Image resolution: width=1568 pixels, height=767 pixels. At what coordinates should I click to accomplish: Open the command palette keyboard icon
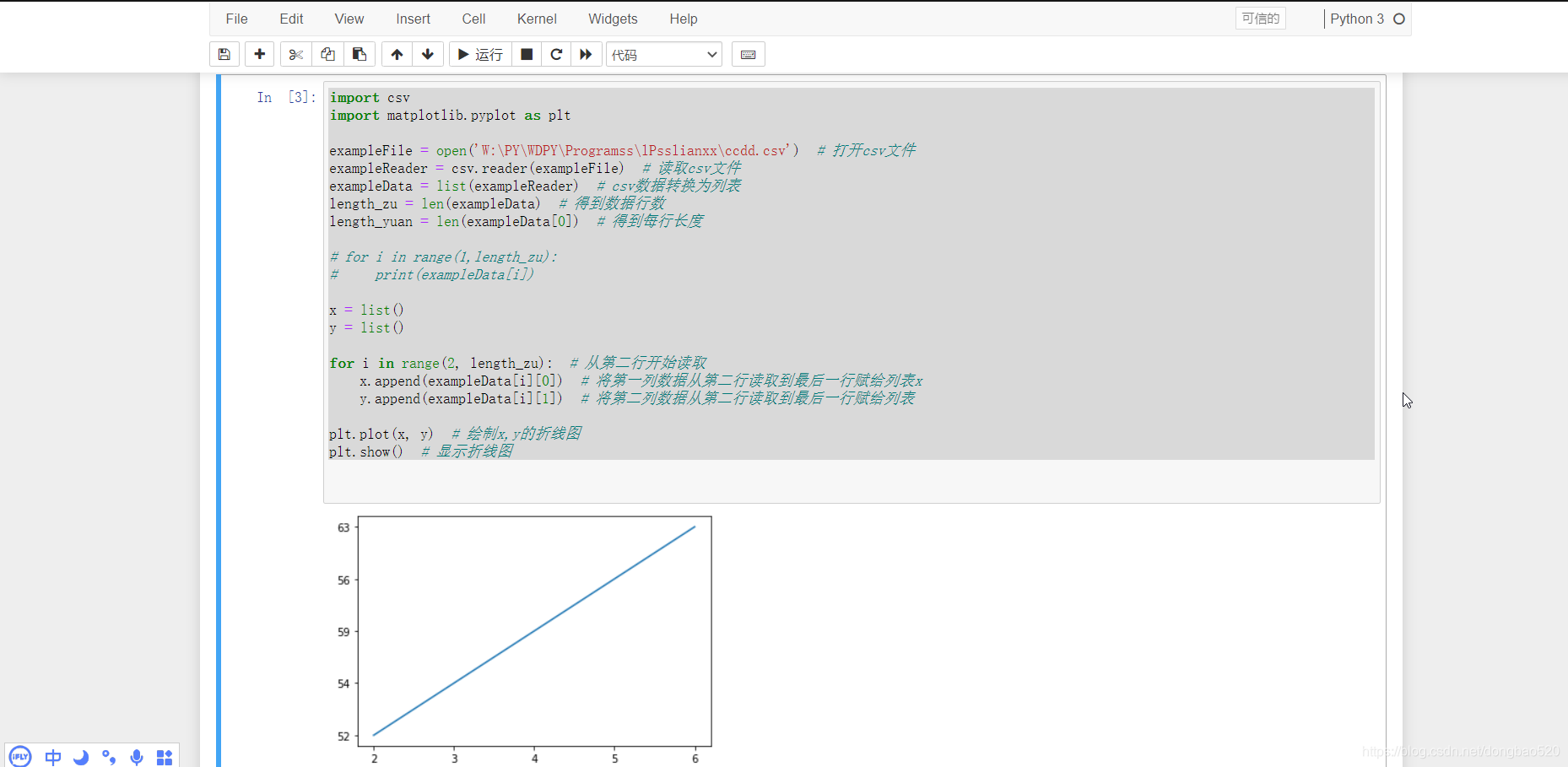click(748, 54)
